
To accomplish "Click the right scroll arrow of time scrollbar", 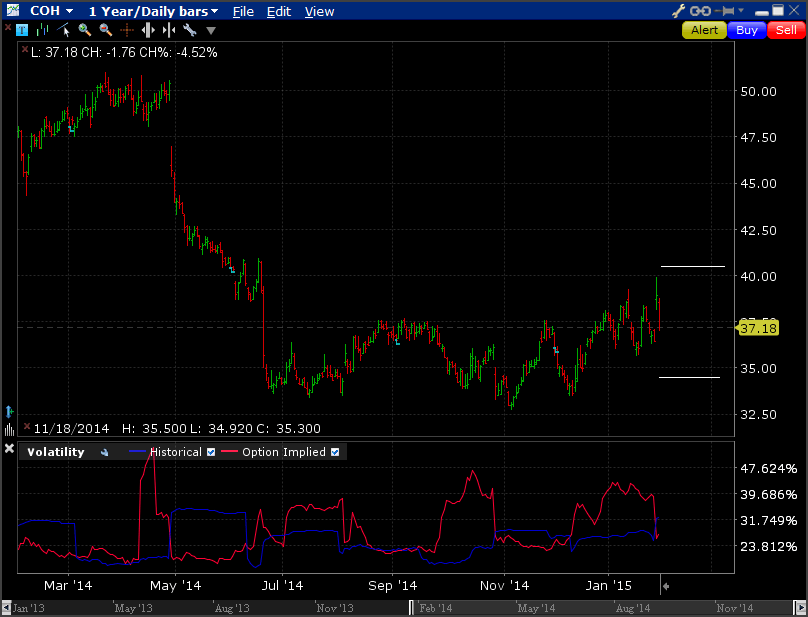I will pyautogui.click(x=801, y=608).
